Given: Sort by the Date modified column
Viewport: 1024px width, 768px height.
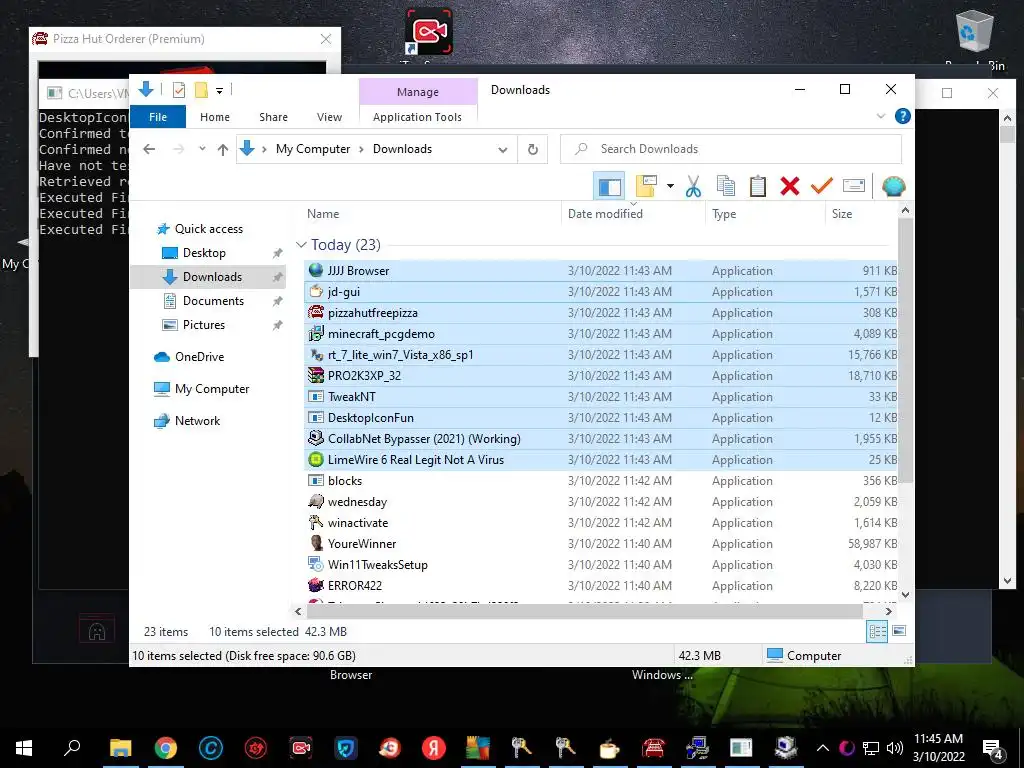Looking at the screenshot, I should (605, 214).
